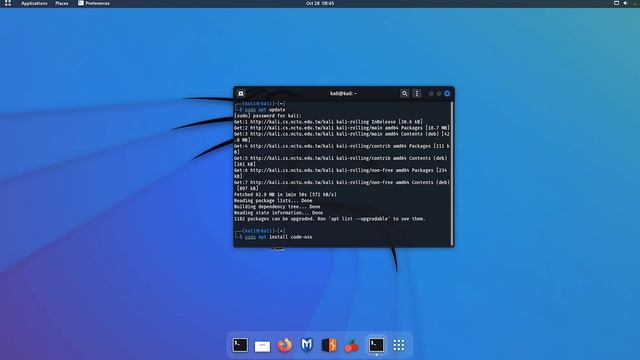
Task: Click the blue close button of the terminal
Action: point(447,93)
